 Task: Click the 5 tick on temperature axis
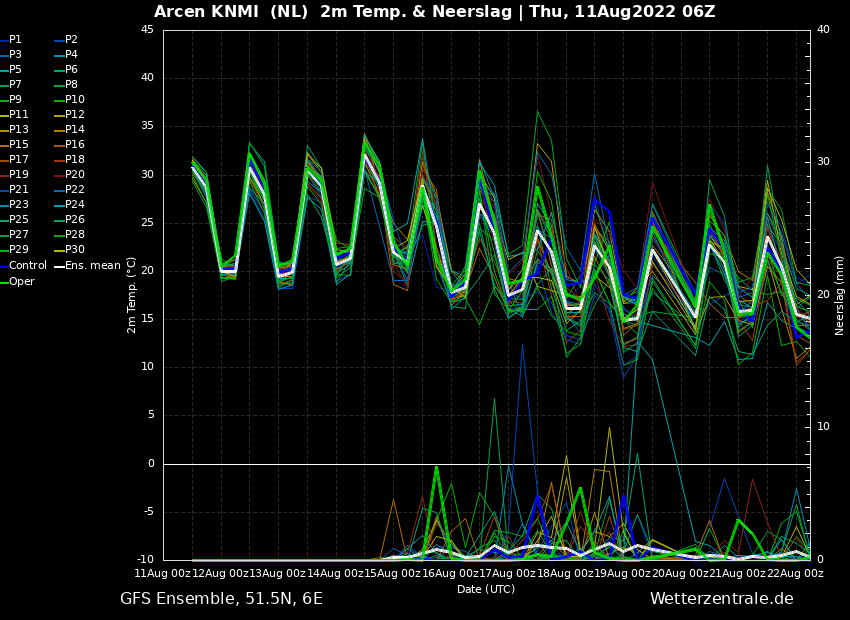[151, 415]
